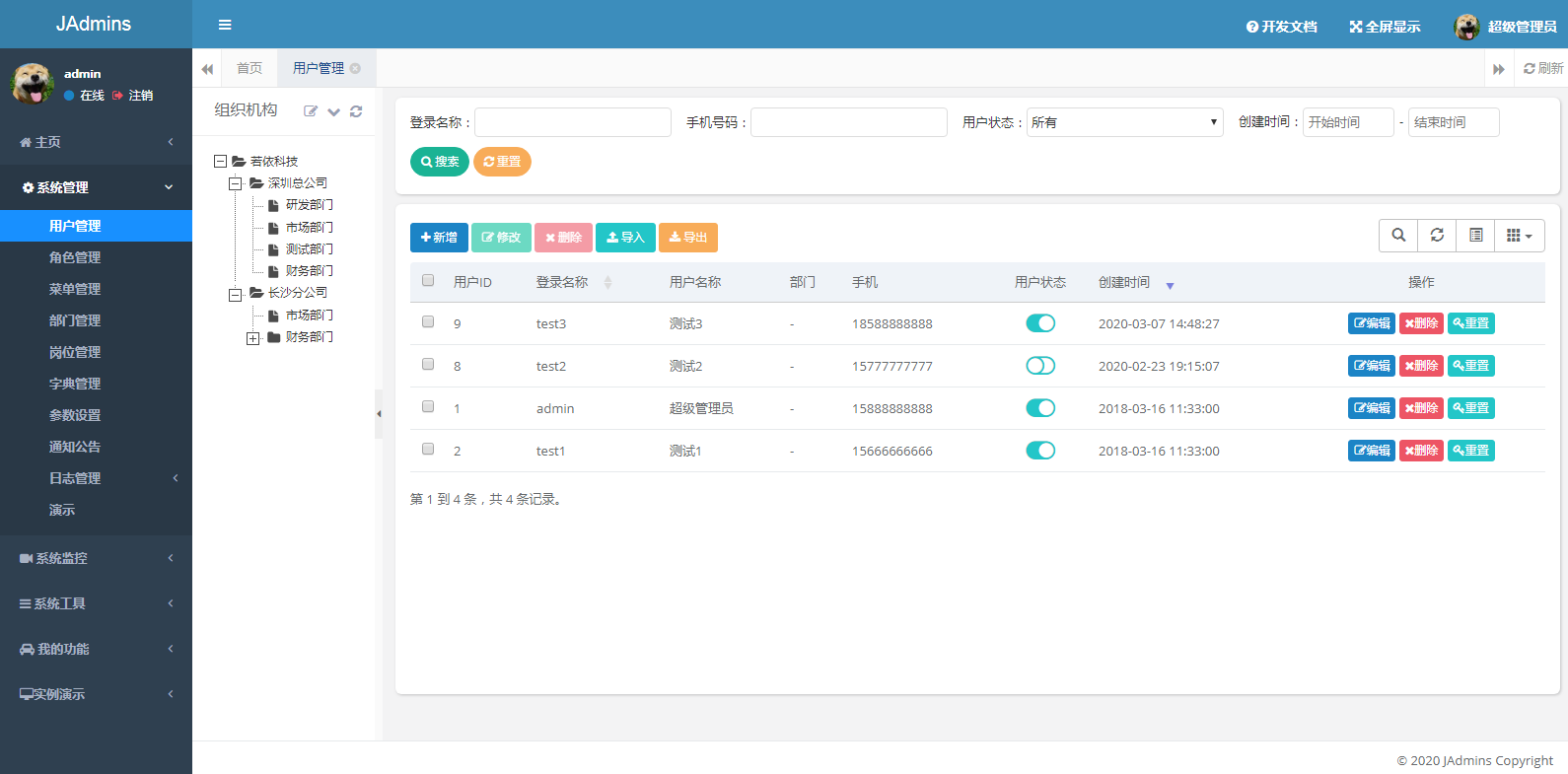
Task: Click the 登录名称 input field
Action: click(x=573, y=122)
